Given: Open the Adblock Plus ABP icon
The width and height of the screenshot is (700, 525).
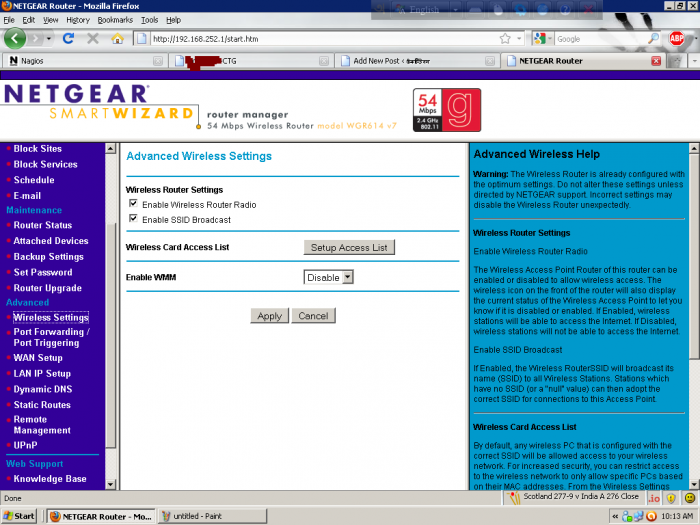Looking at the screenshot, I should (x=677, y=39).
